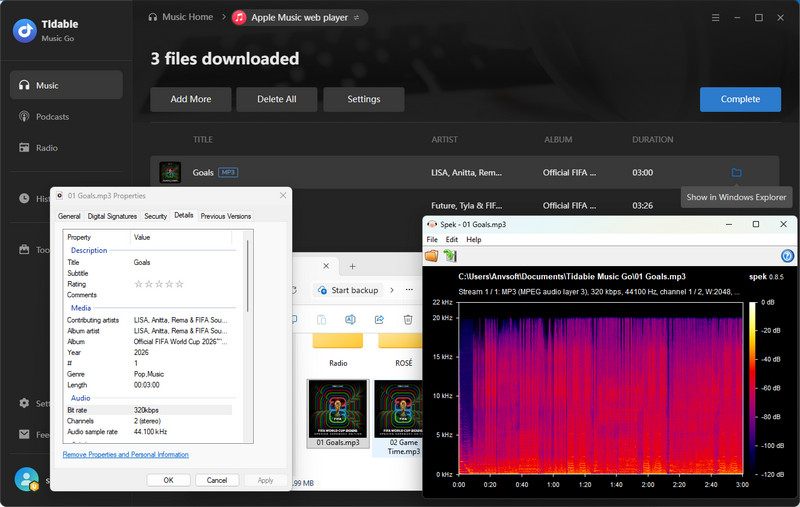Click the Goals track title text

pyautogui.click(x=203, y=172)
